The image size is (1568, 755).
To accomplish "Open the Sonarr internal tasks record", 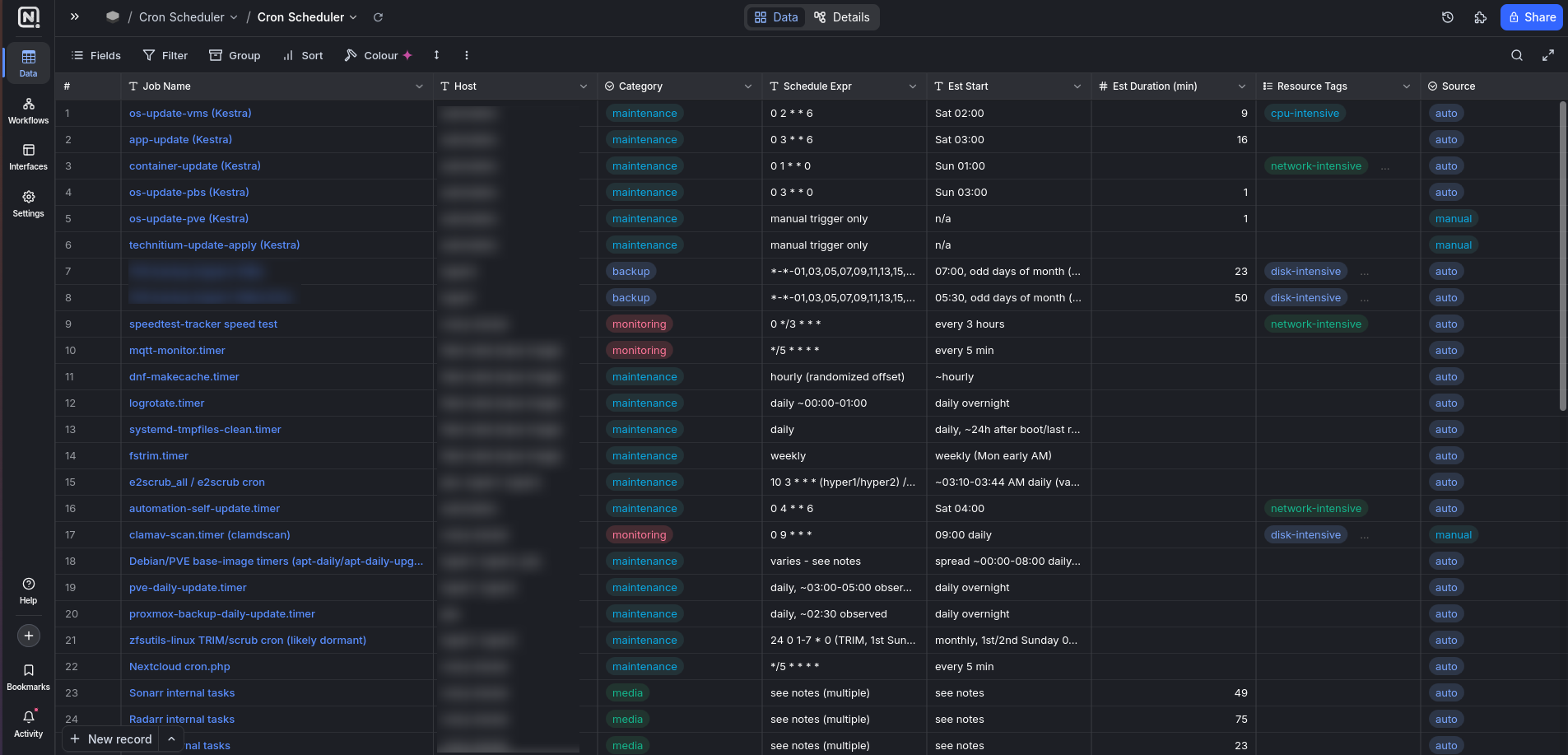I will [182, 692].
